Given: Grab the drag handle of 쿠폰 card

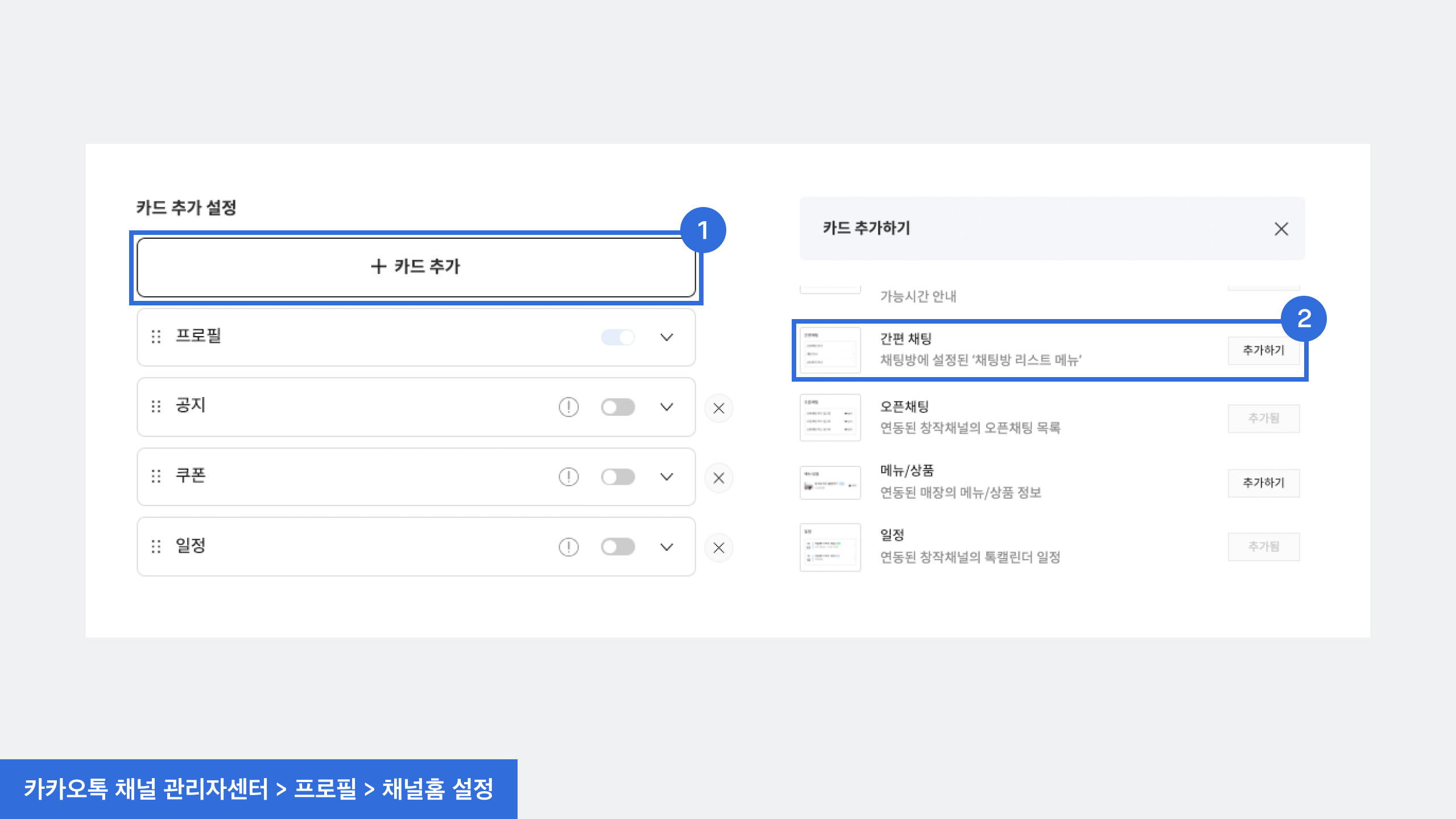Looking at the screenshot, I should tap(156, 477).
